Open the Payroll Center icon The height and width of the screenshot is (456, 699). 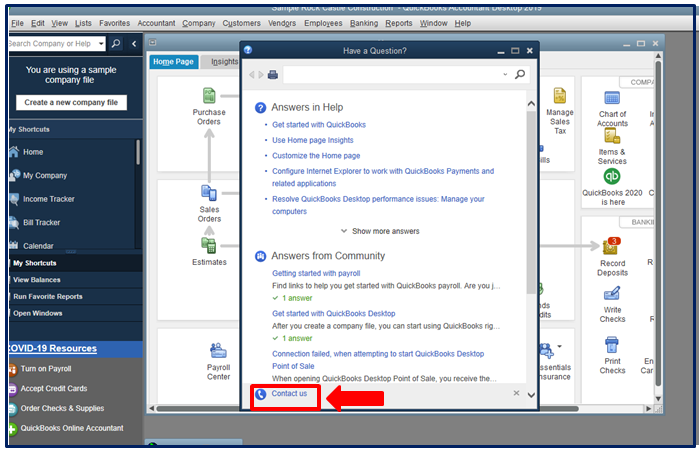[218, 351]
